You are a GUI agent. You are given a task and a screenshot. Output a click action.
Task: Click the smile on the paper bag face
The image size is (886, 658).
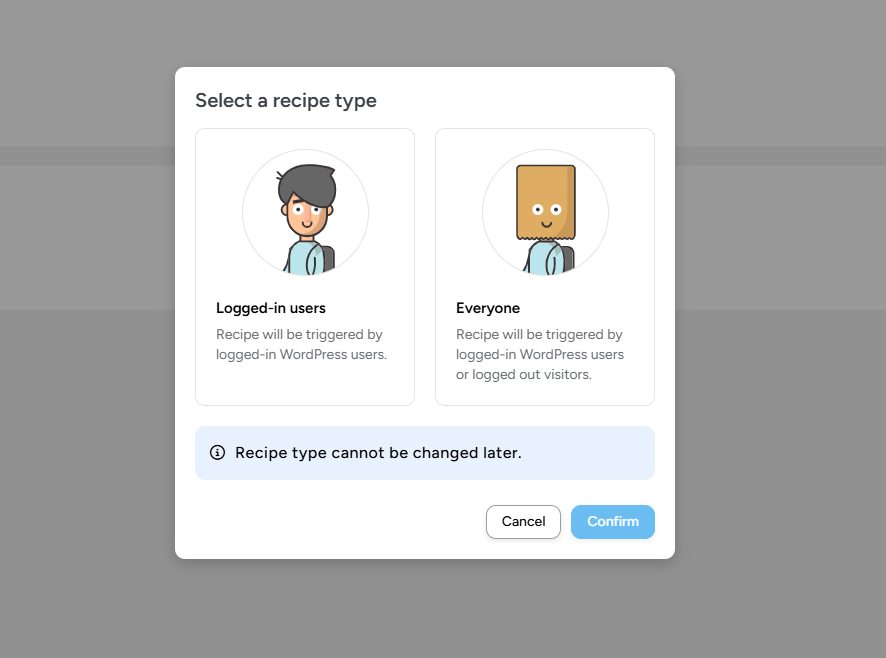coord(546,224)
